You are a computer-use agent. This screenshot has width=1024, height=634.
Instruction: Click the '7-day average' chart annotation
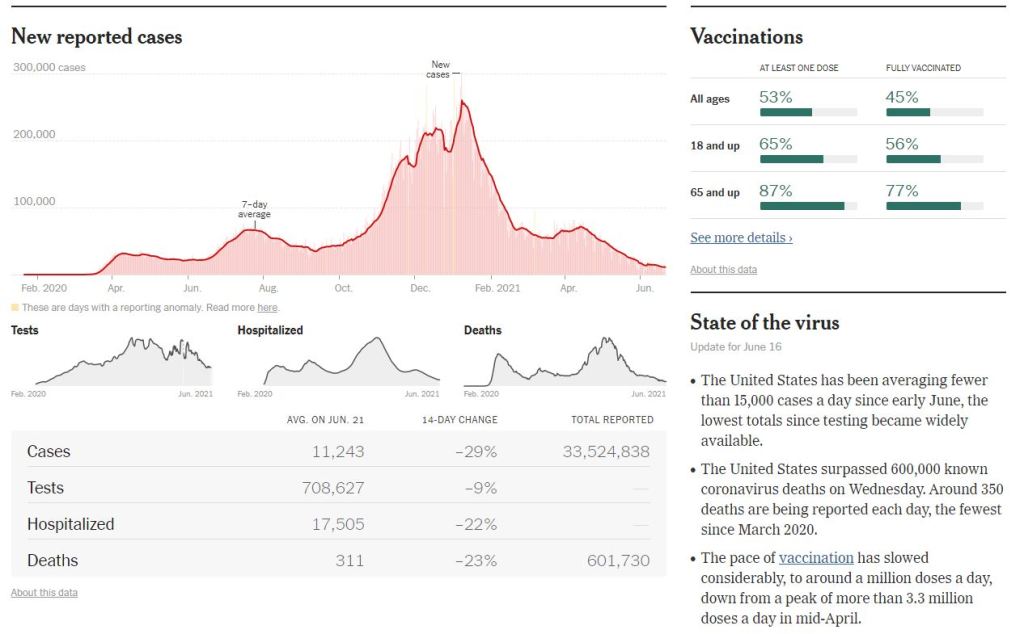[254, 209]
